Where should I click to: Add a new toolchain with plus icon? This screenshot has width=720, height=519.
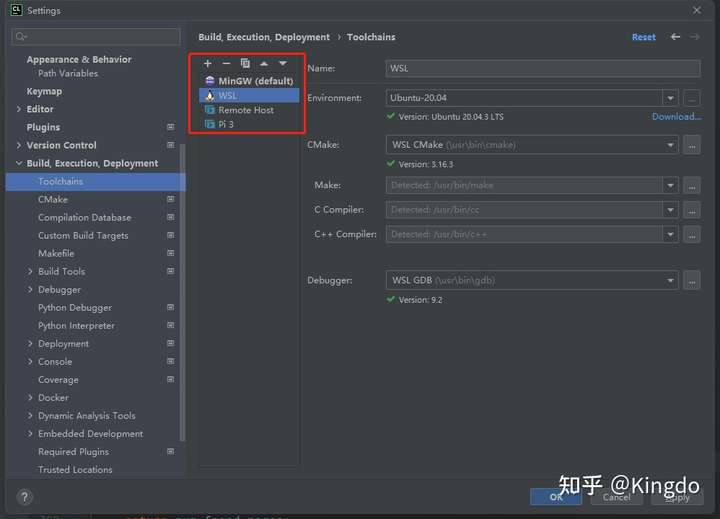[208, 63]
